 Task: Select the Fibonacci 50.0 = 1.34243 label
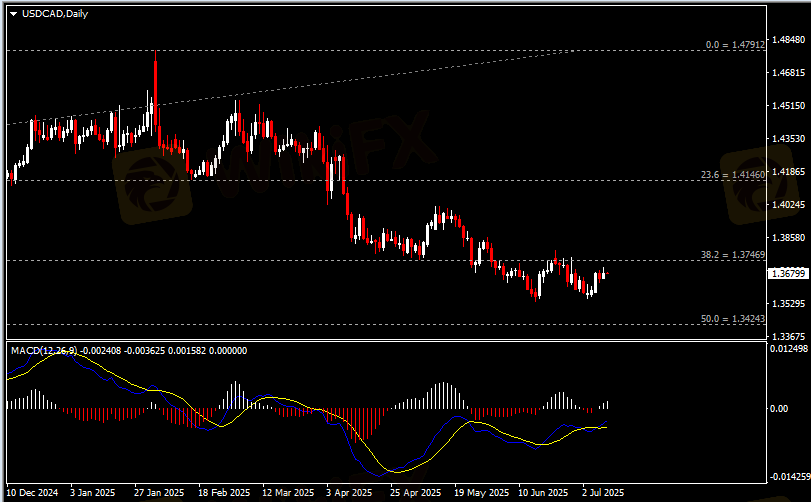[732, 319]
